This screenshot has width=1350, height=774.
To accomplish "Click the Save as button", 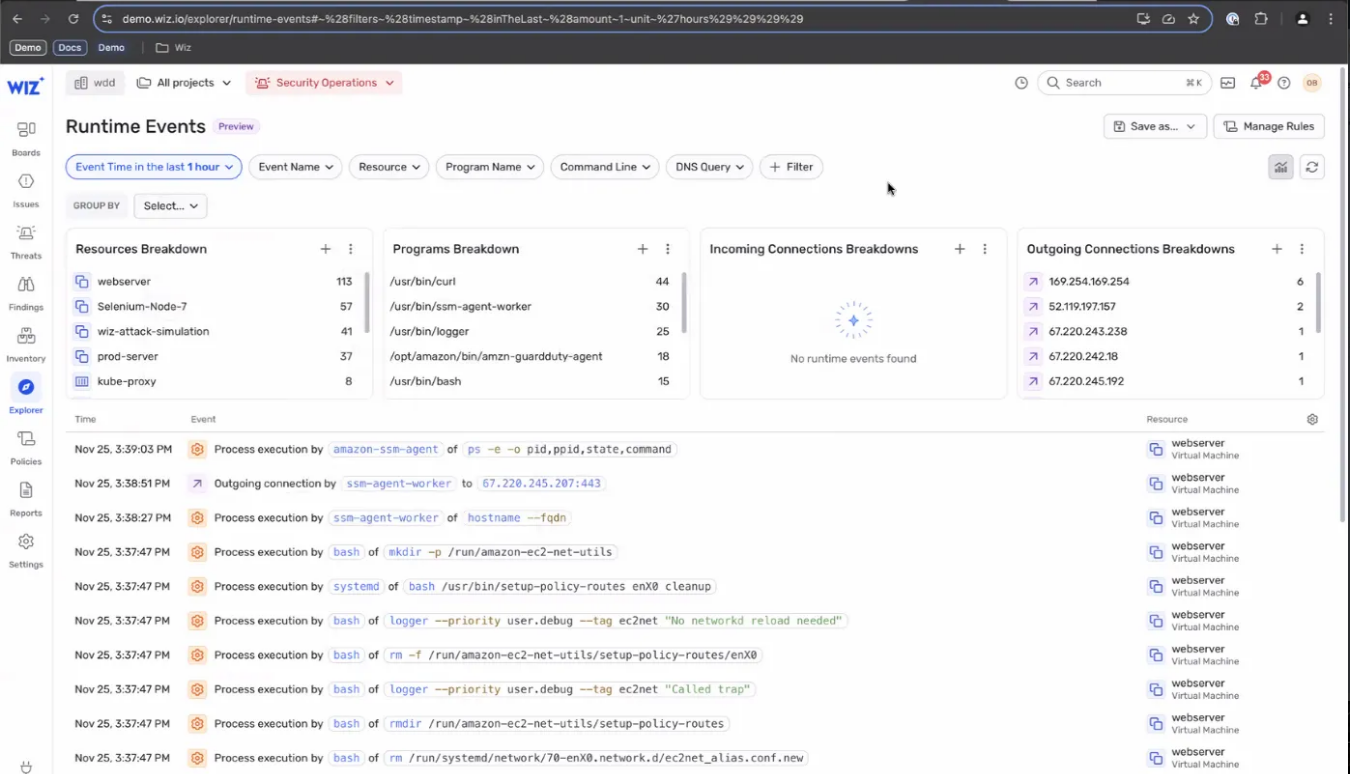I will [x=1154, y=126].
